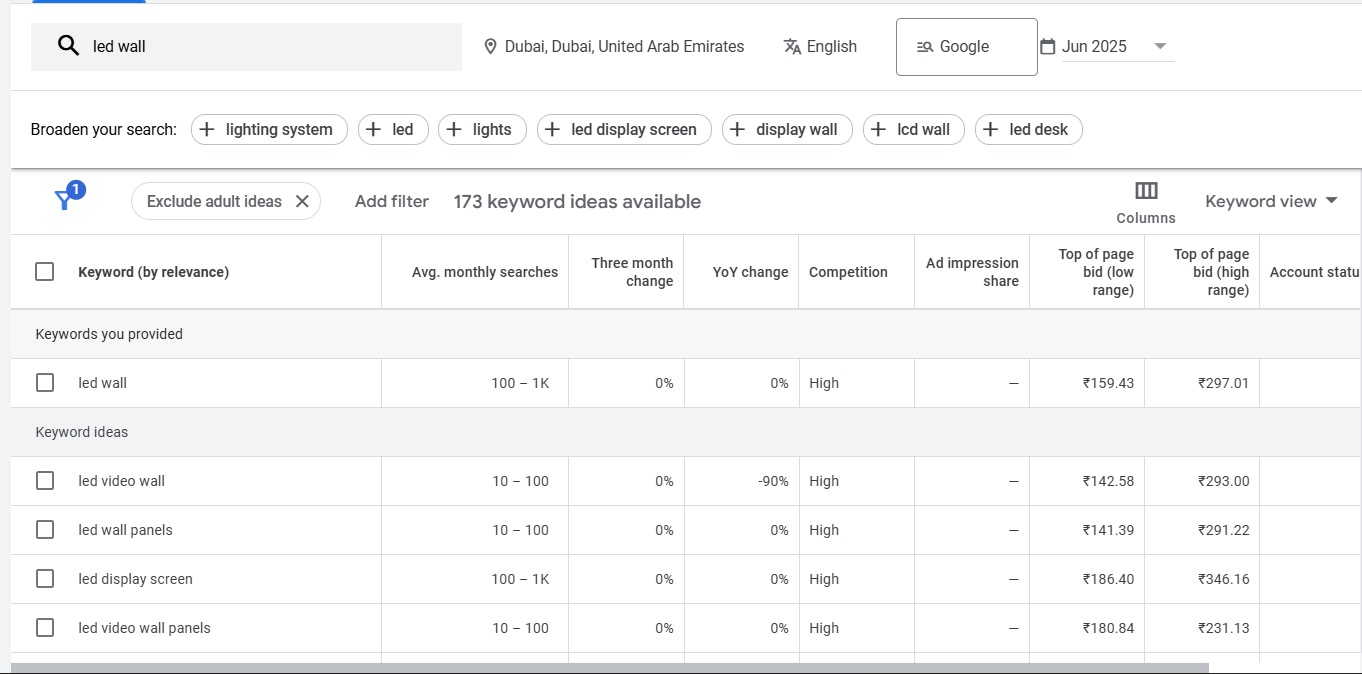Sort by Ad impression share column
The height and width of the screenshot is (674, 1362).
972,272
